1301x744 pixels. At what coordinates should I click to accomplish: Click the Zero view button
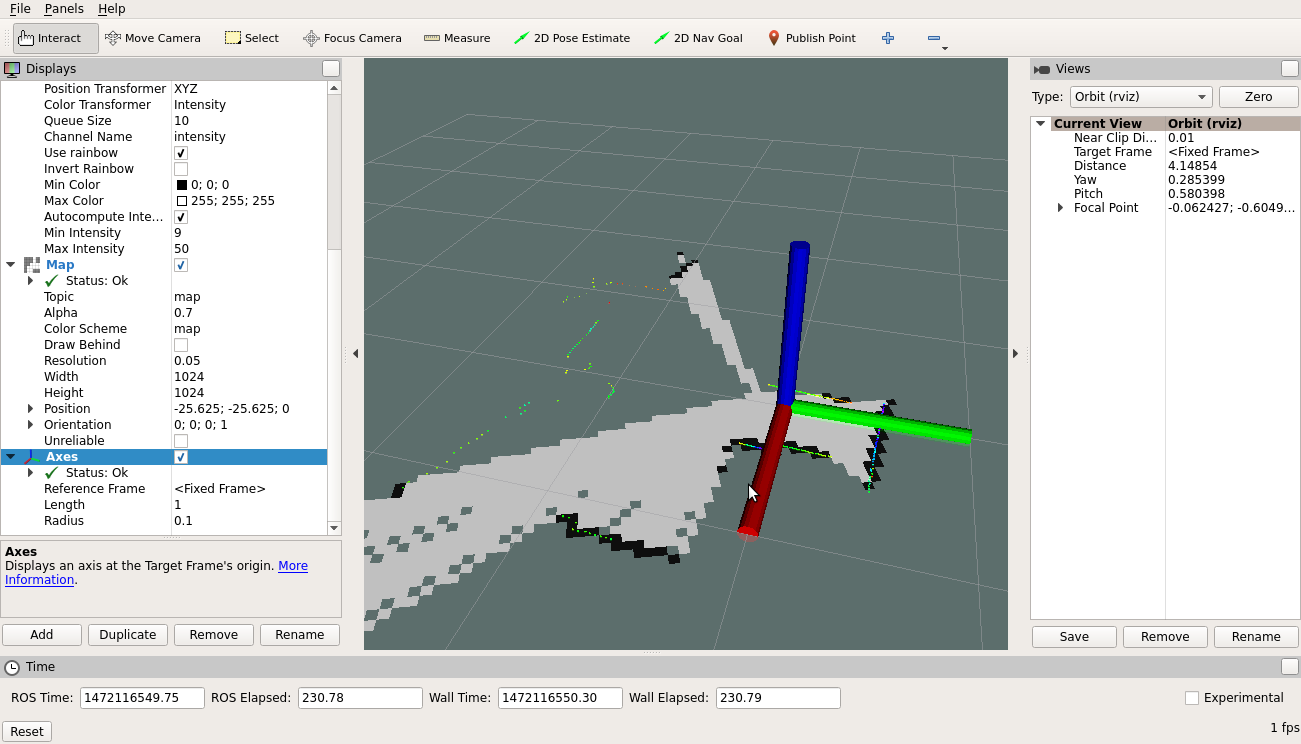click(1259, 97)
